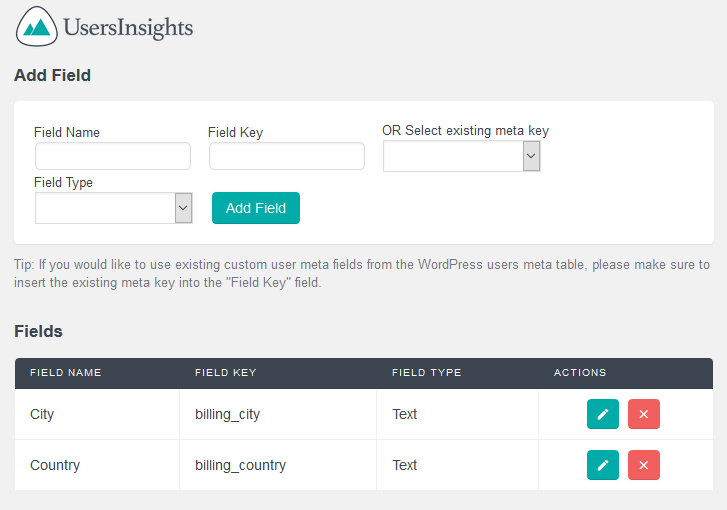Focus the Field Key text box
Viewport: 727px width, 510px height.
(x=287, y=156)
